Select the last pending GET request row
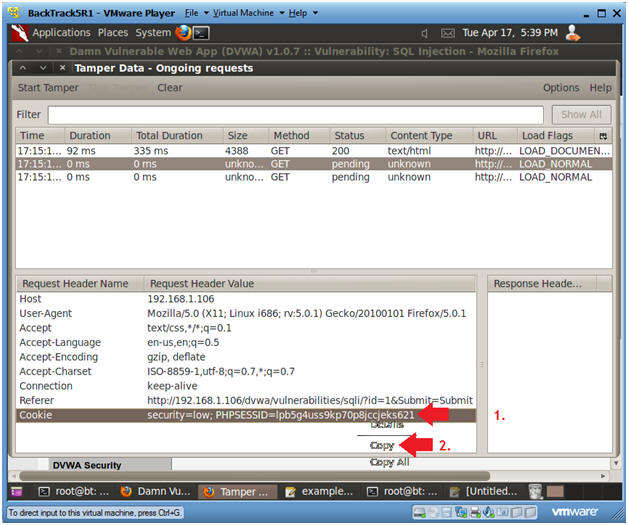The height and width of the screenshot is (525, 628). 314,177
